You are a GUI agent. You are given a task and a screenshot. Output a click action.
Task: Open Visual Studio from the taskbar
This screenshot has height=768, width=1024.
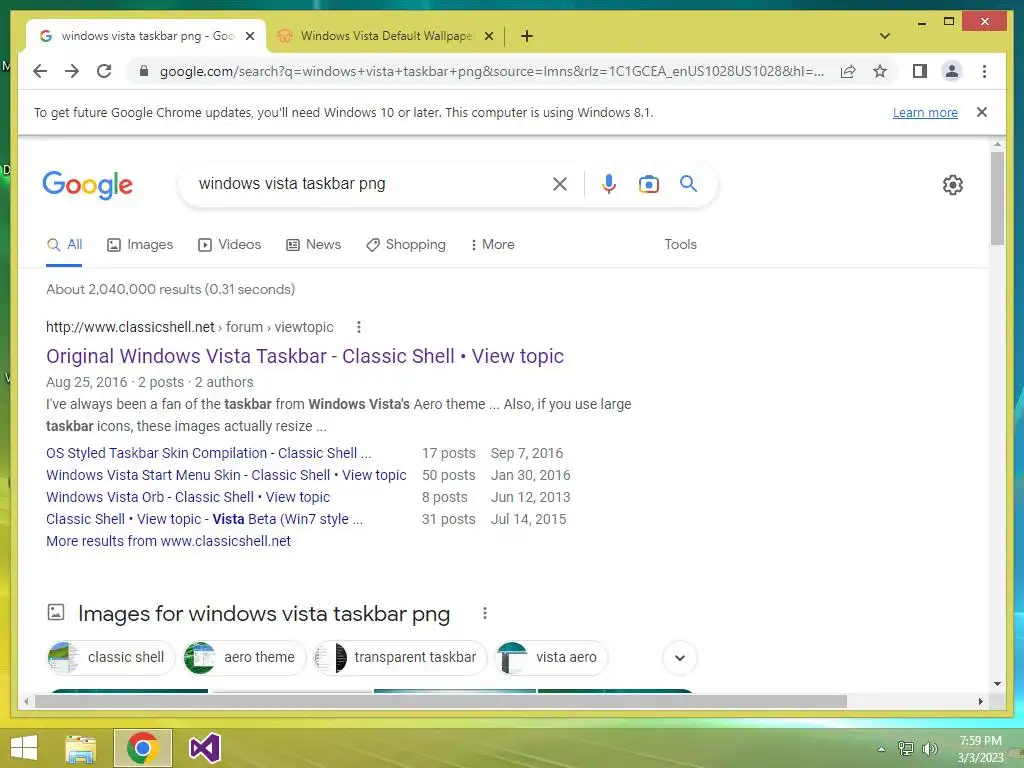click(x=204, y=748)
